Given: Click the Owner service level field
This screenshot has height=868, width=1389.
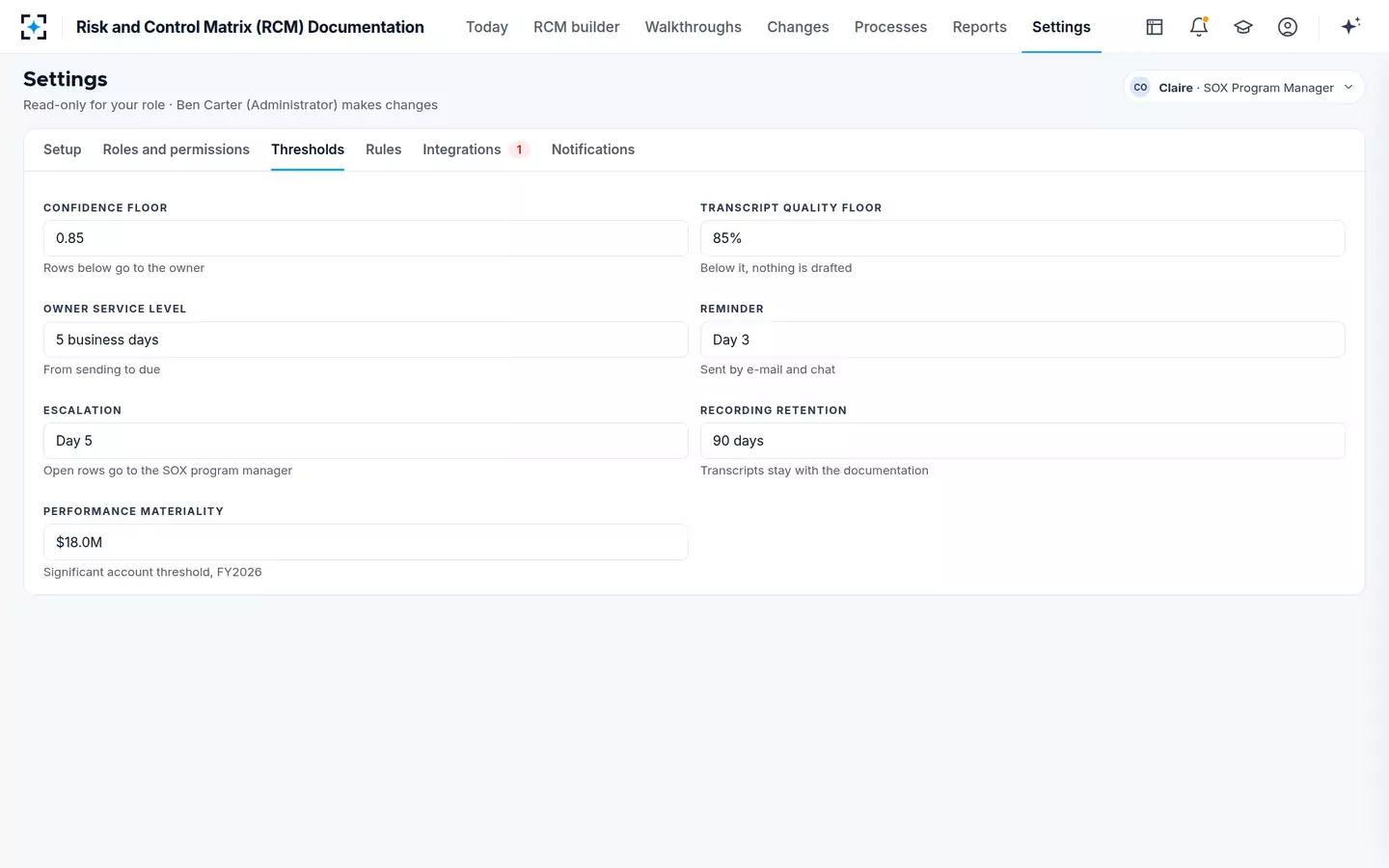Looking at the screenshot, I should coord(366,339).
